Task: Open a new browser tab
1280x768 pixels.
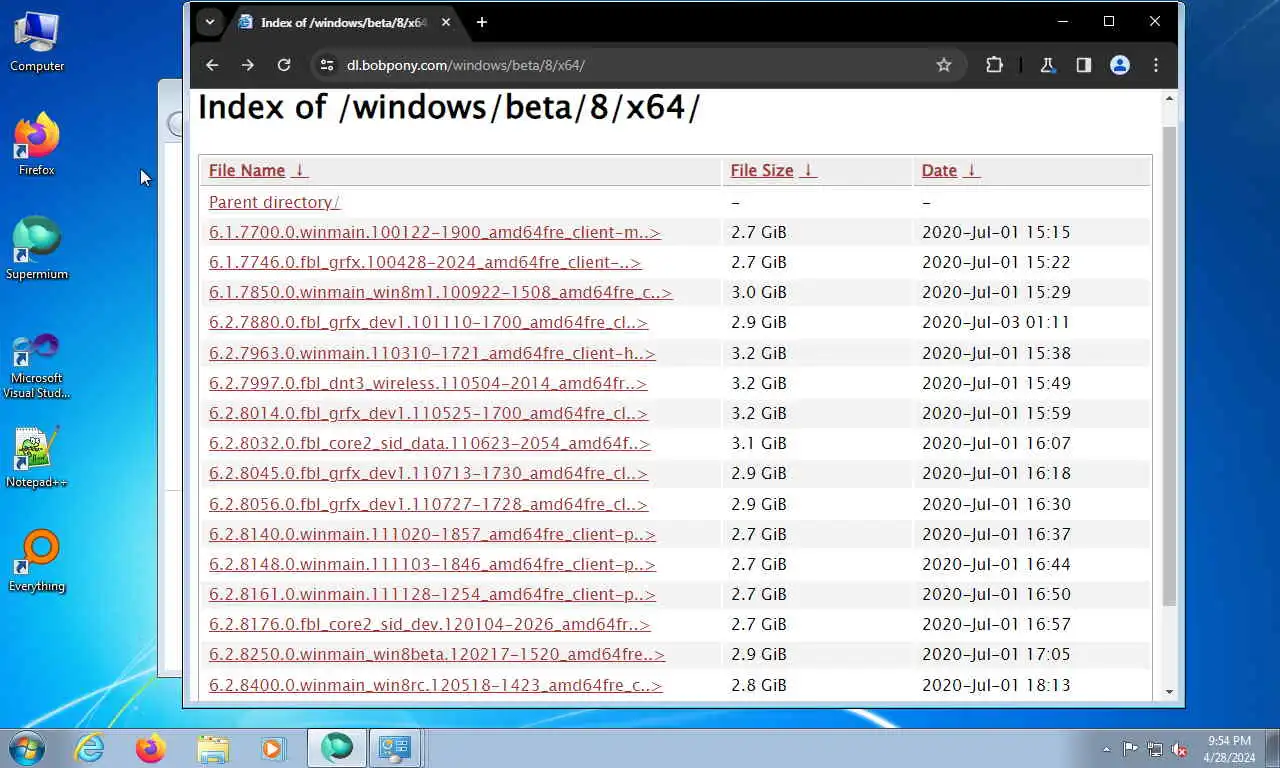Action: tap(482, 22)
